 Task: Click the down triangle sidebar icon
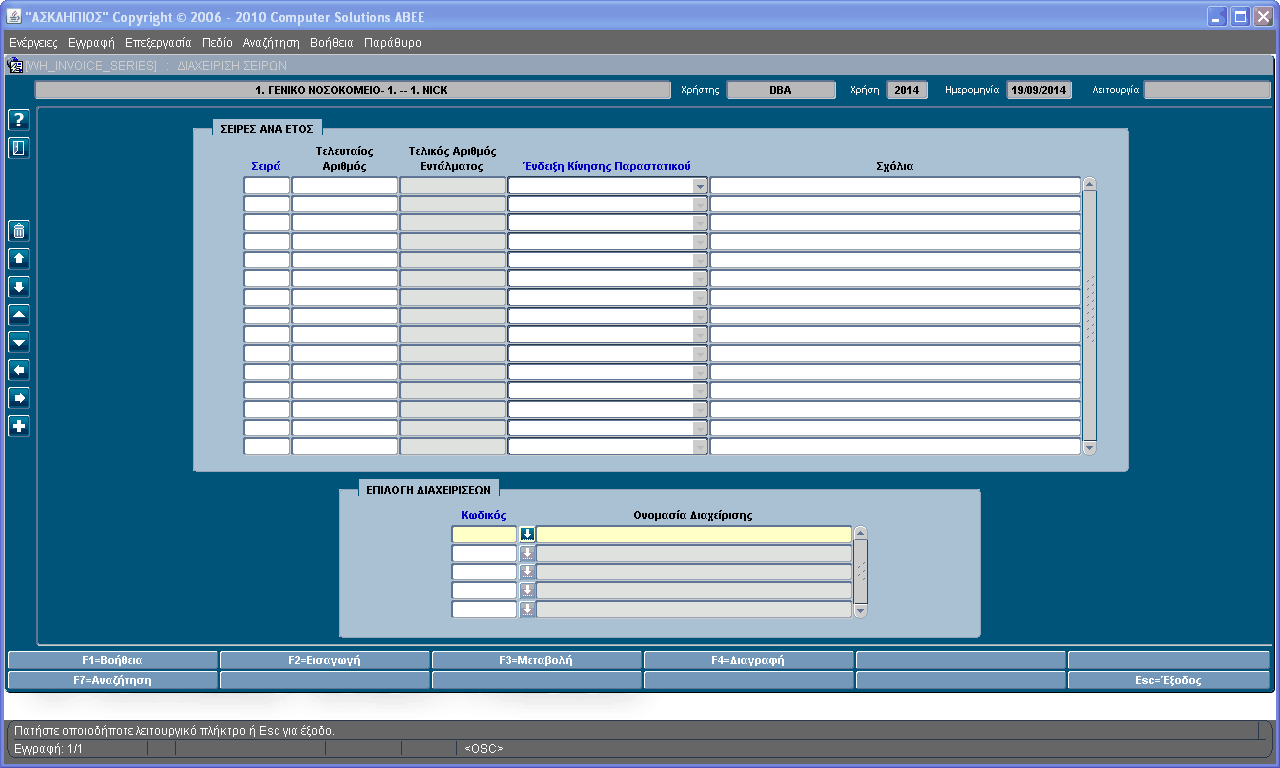19,343
